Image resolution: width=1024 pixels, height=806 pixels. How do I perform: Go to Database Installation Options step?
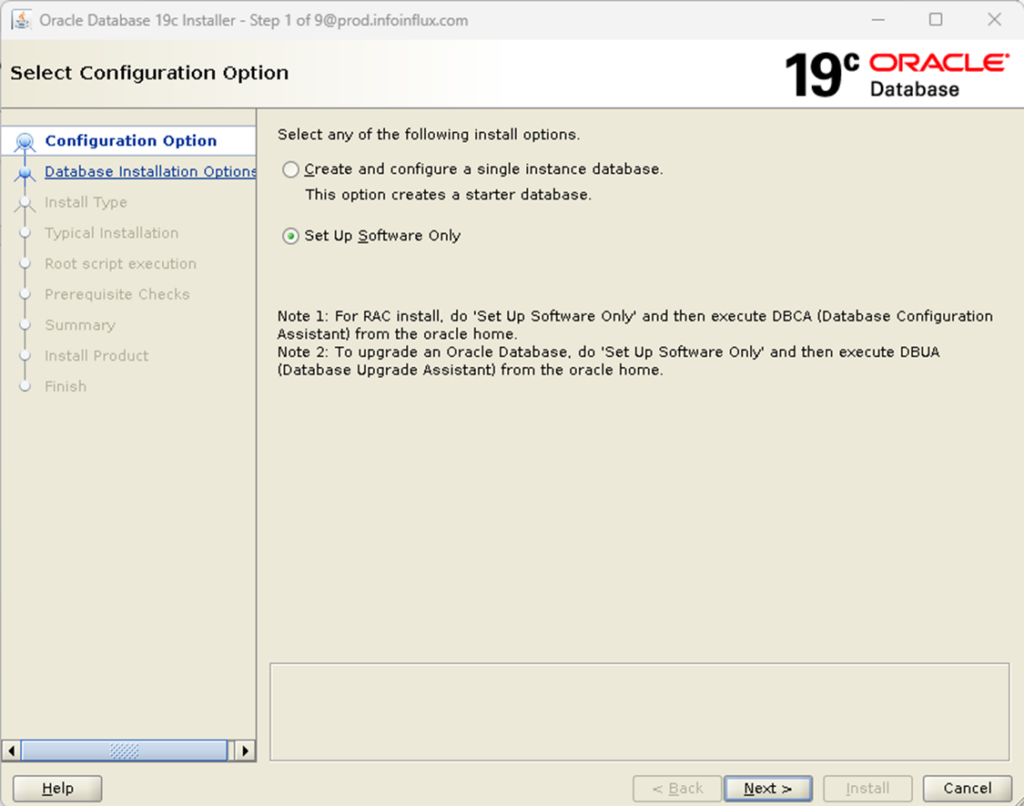(x=150, y=171)
